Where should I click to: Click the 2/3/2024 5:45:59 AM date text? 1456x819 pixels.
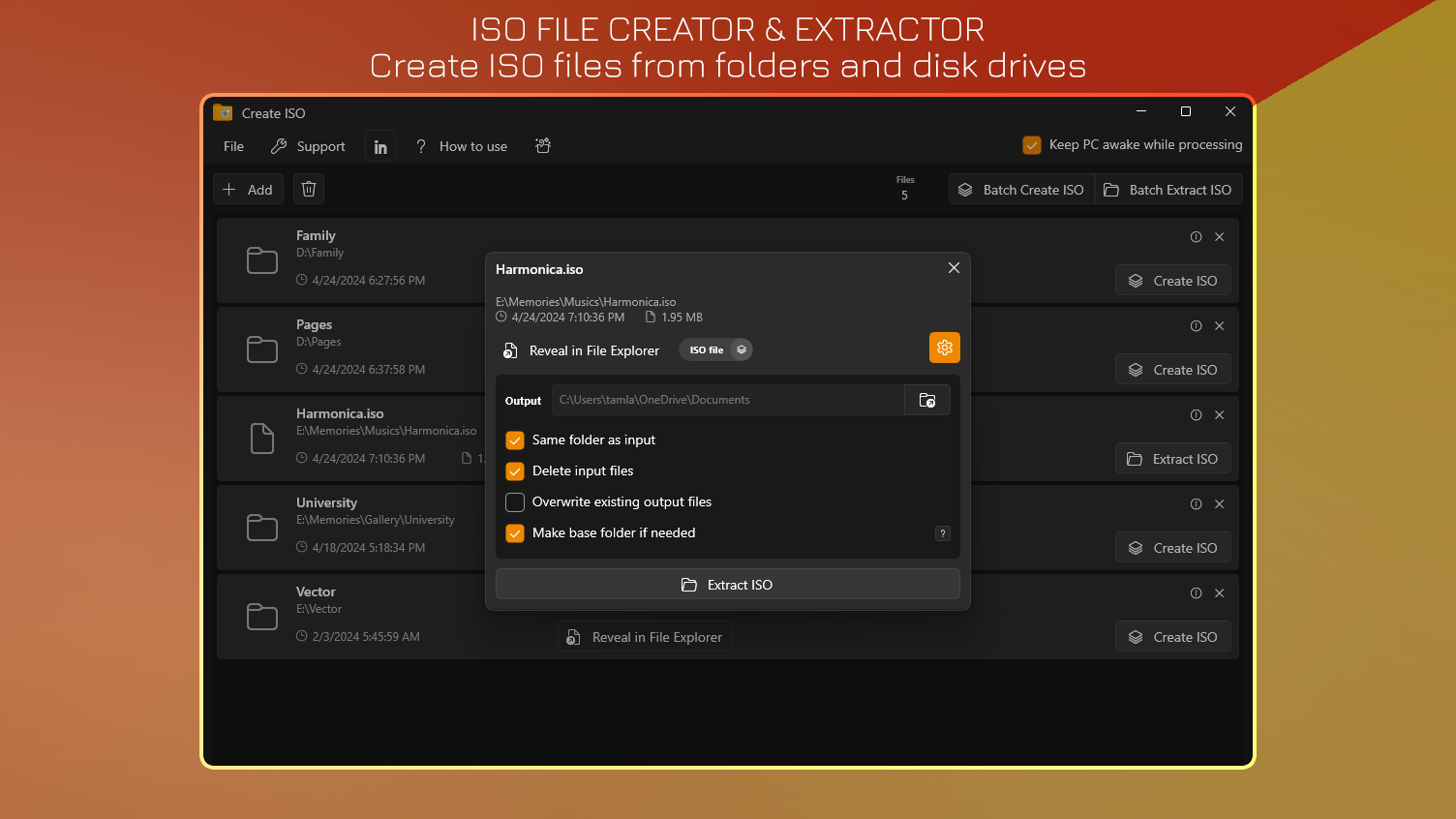[366, 637]
